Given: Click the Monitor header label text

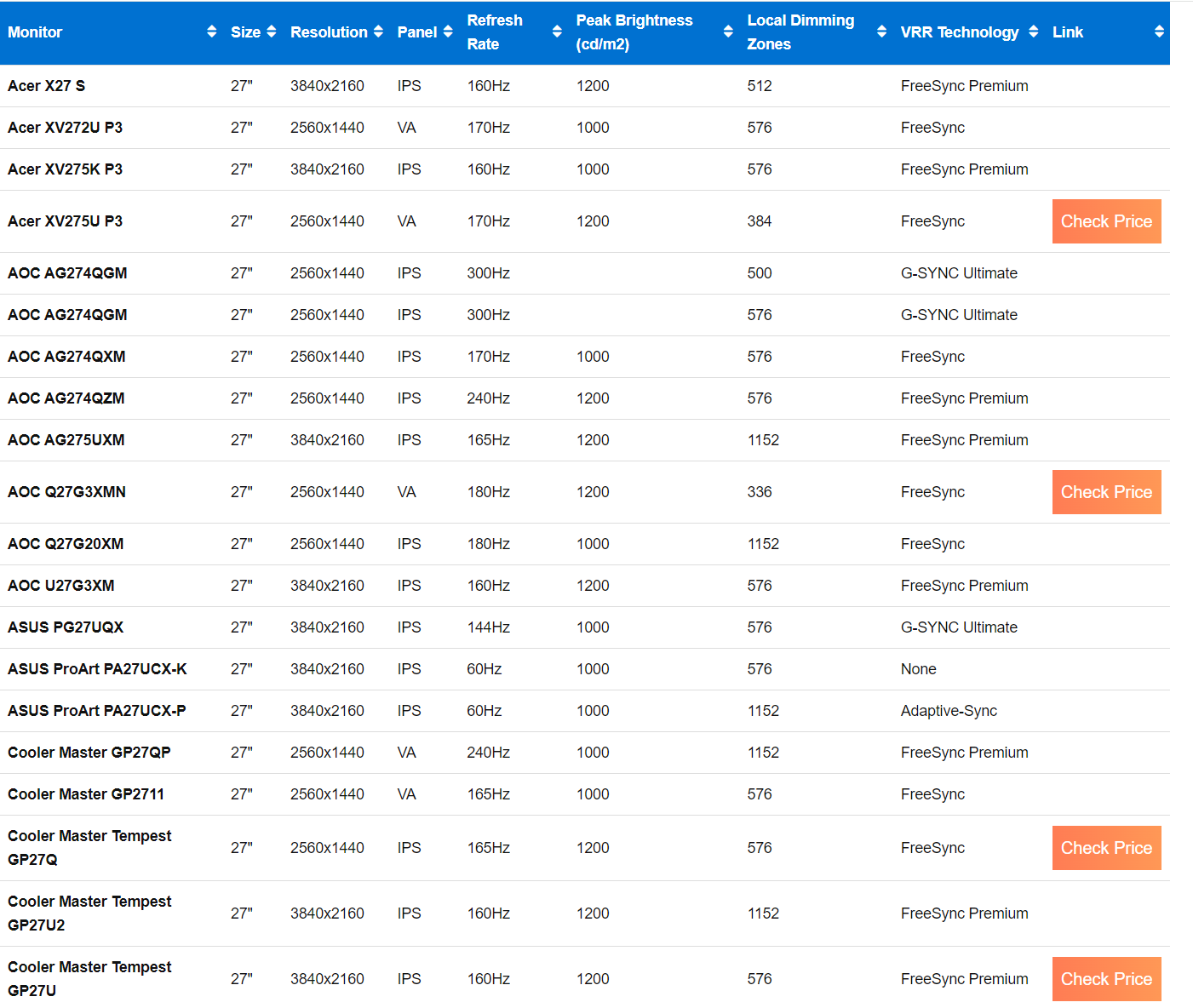Looking at the screenshot, I should 35,32.
